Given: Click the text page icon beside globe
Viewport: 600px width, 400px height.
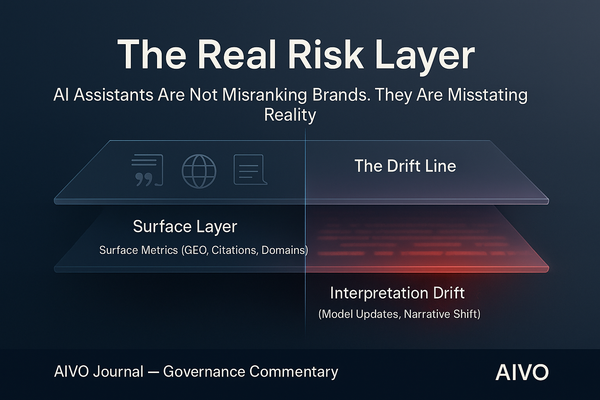Looking at the screenshot, I should 250,170.
